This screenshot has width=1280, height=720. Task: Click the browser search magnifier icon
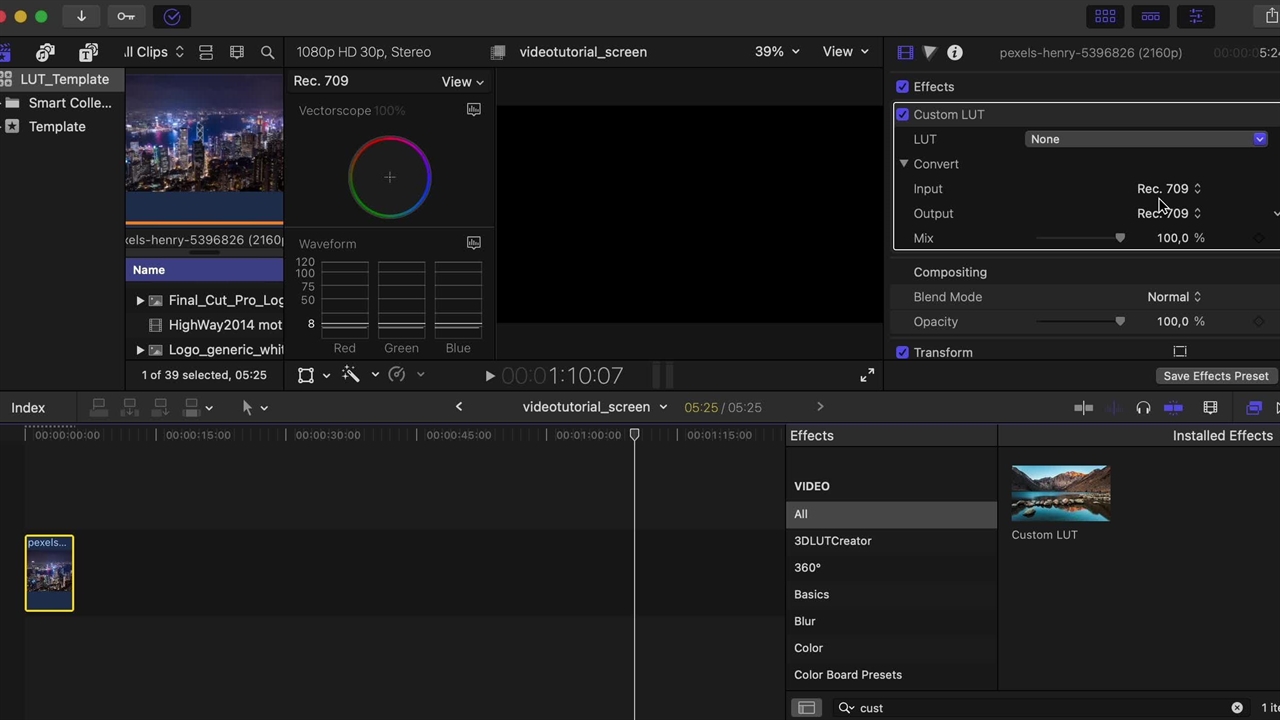coord(267,52)
